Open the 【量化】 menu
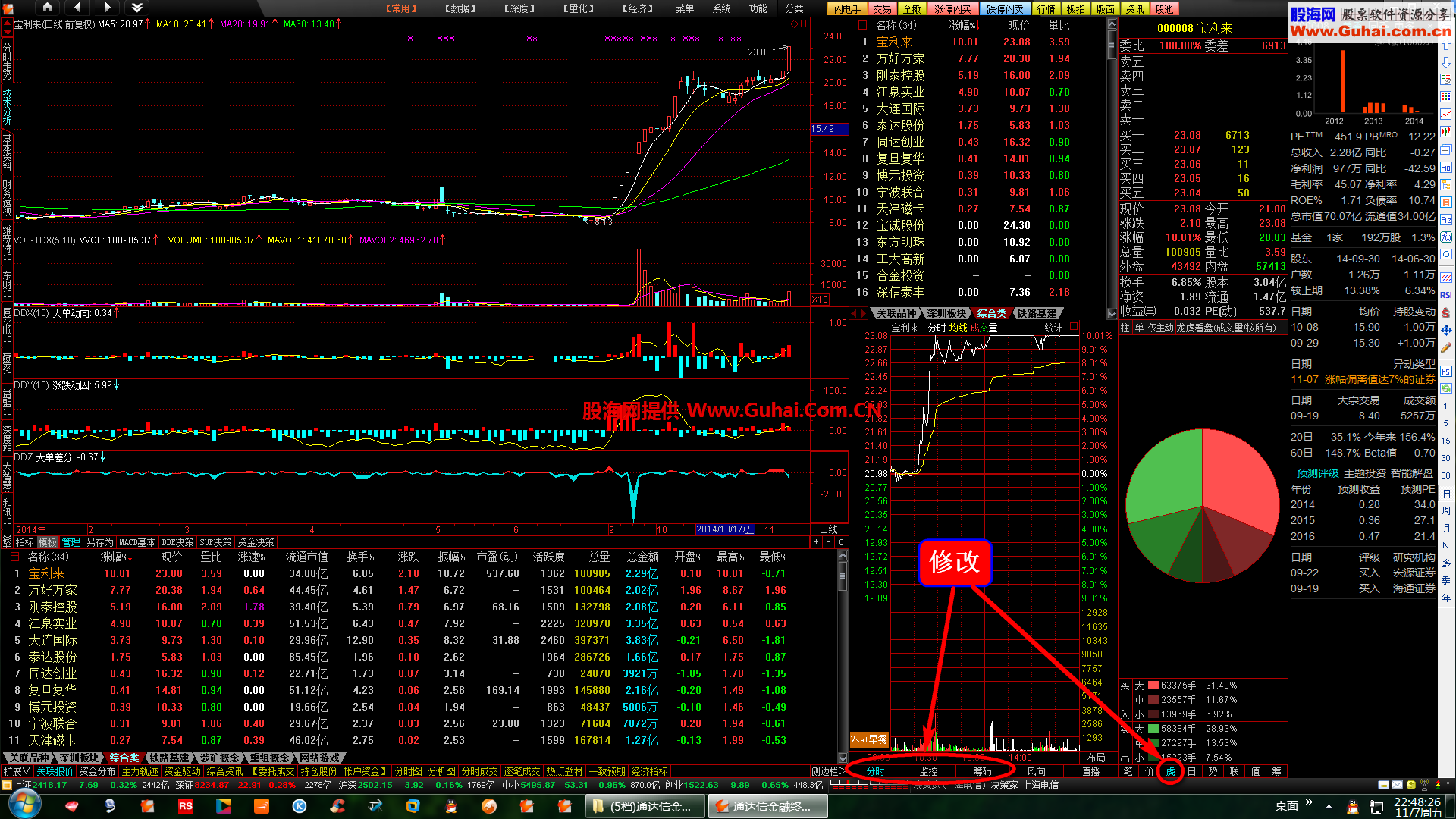The width and height of the screenshot is (1456, 819). (579, 8)
